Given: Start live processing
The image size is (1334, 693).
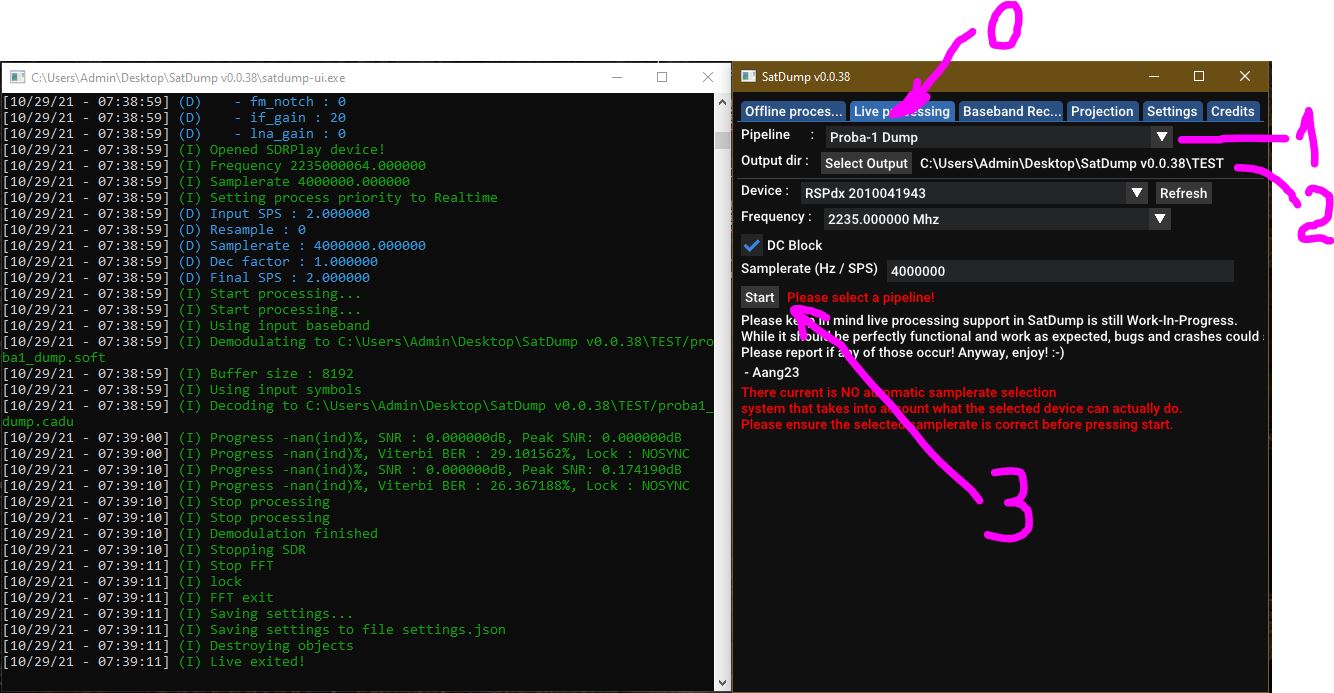Looking at the screenshot, I should (x=760, y=297).
